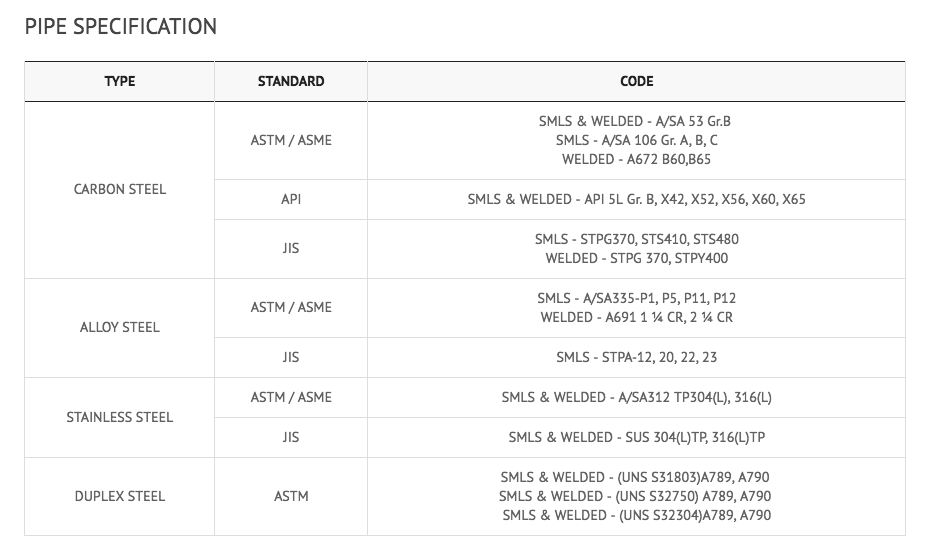Select the TYPE column header
The width and height of the screenshot is (938, 553).
pos(120,81)
